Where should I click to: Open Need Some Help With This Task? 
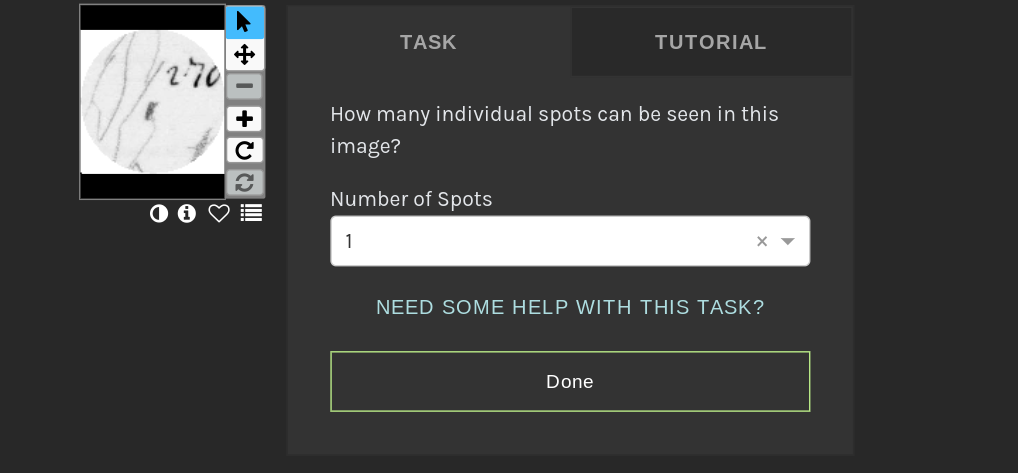[570, 307]
